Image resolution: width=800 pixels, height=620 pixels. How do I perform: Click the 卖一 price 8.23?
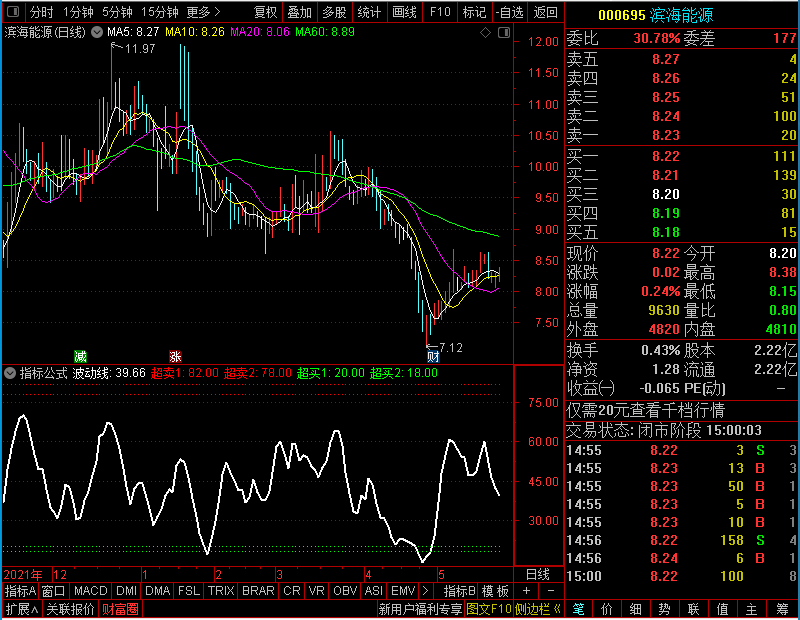[666, 135]
